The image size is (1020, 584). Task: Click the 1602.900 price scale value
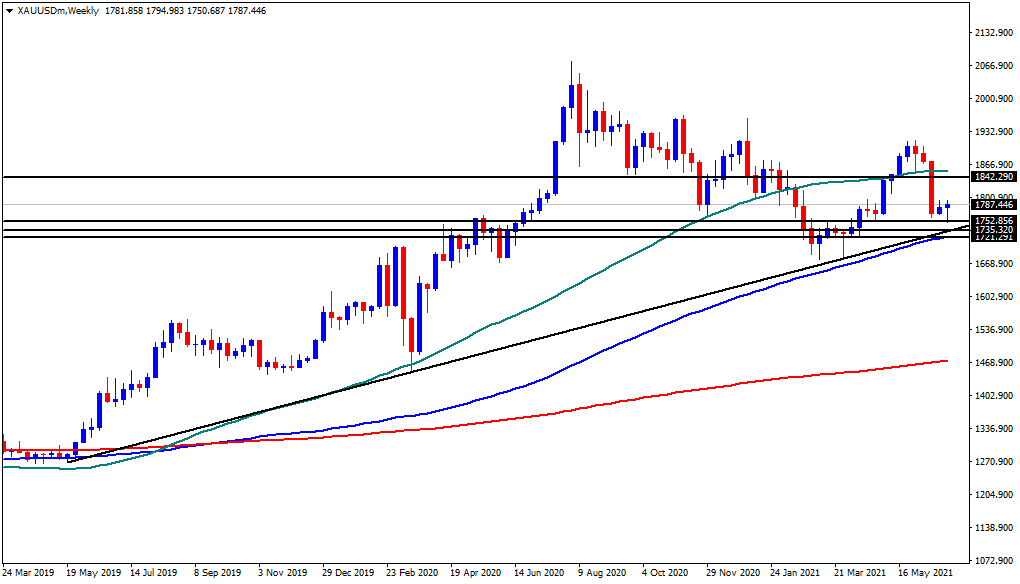pyautogui.click(x=994, y=297)
